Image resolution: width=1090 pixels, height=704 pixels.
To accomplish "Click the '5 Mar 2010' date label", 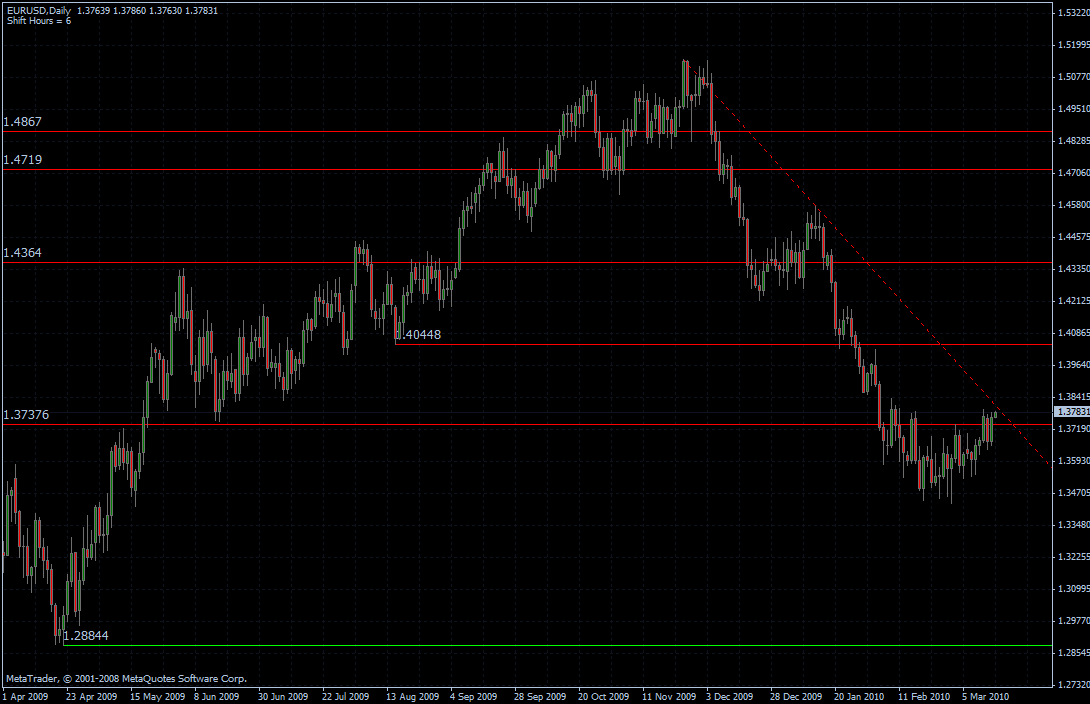I will [986, 696].
